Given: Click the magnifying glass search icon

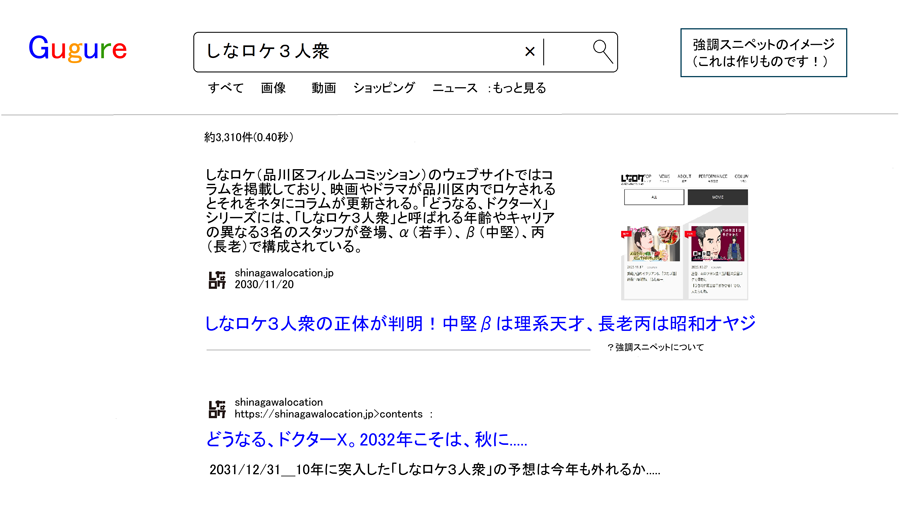Looking at the screenshot, I should [603, 52].
